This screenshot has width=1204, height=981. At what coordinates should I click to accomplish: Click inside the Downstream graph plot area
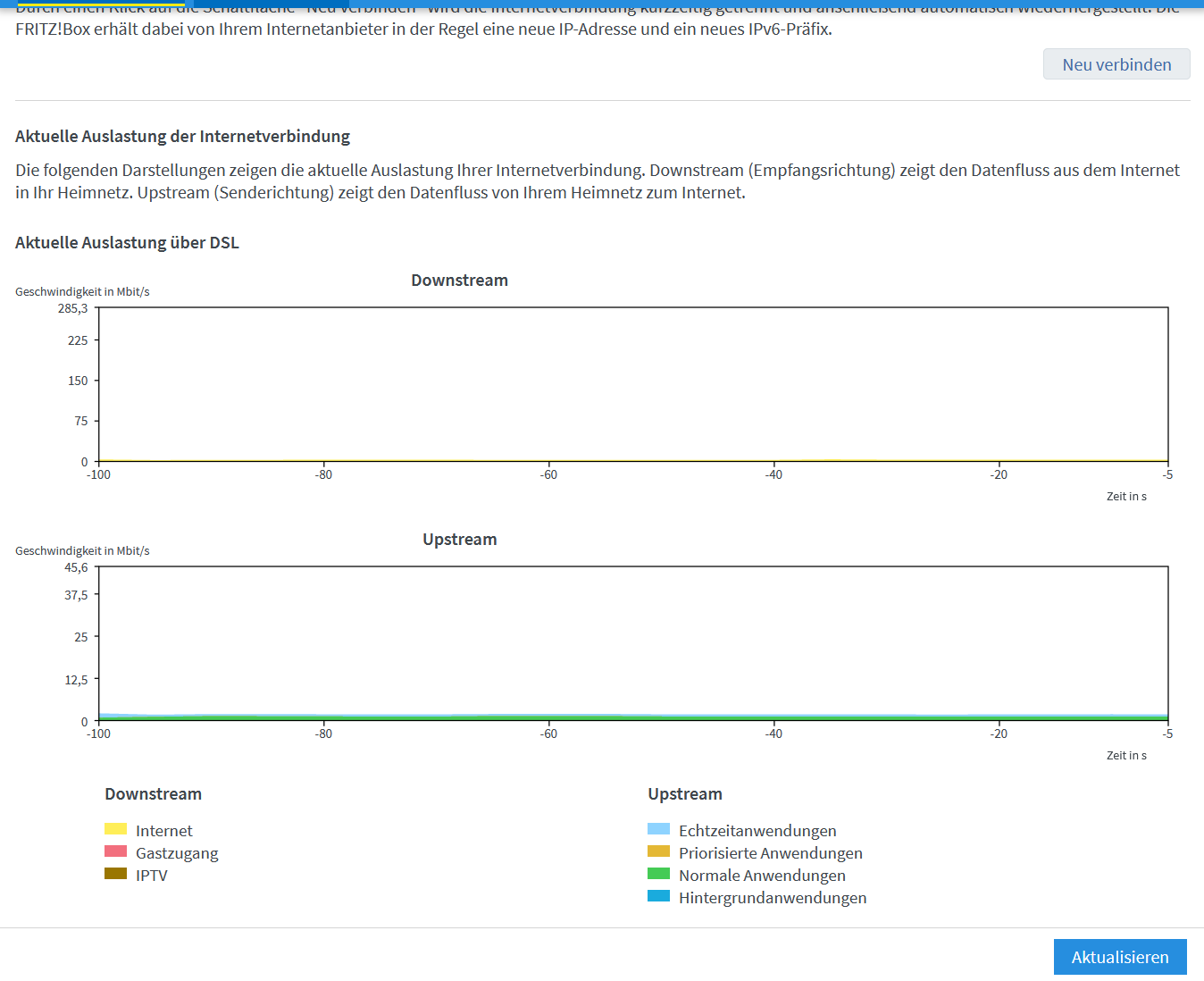click(x=632, y=384)
